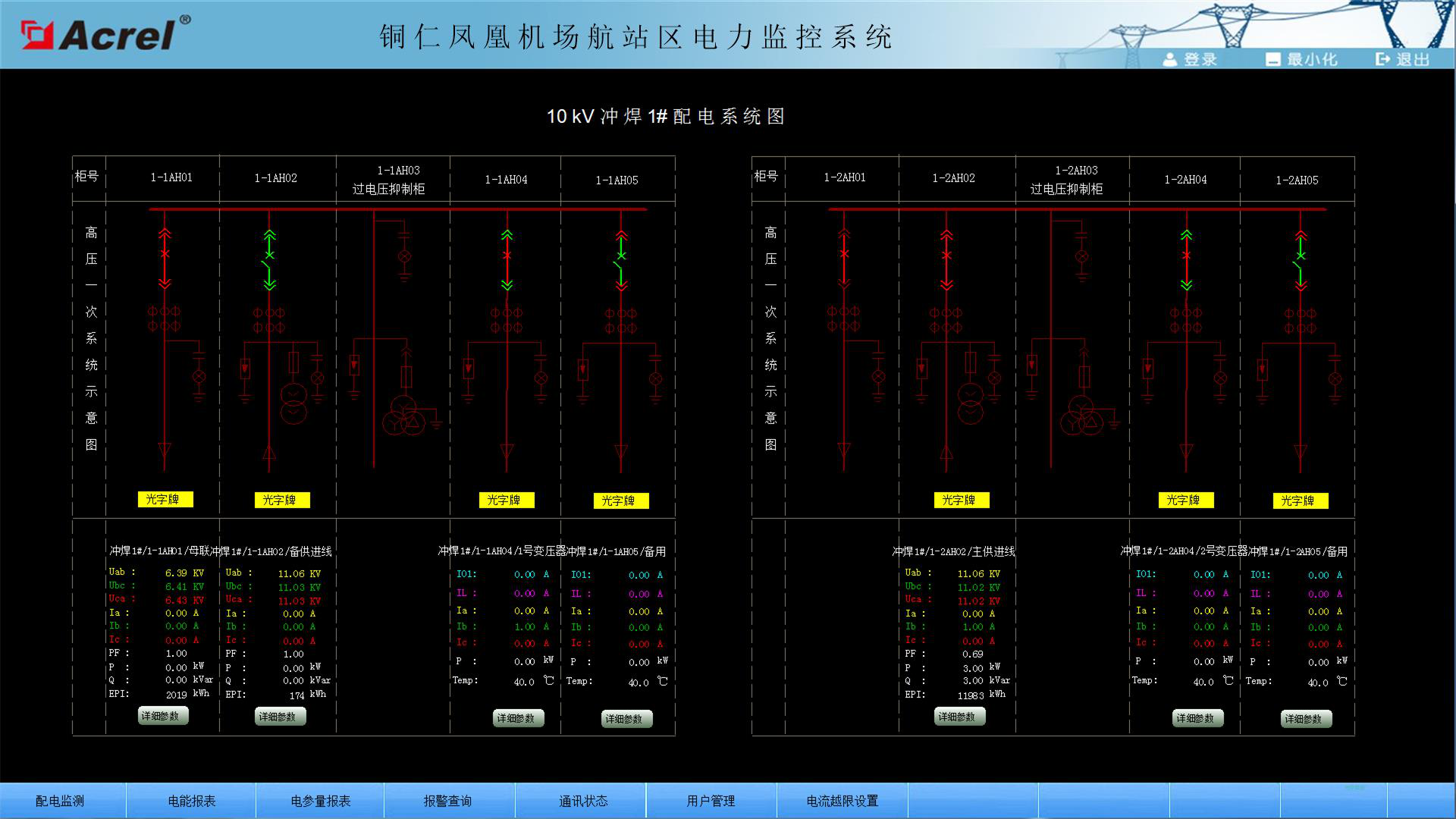This screenshot has height=819, width=1456.
Task: Click the exit icon labeled 退出
Action: 1382,59
